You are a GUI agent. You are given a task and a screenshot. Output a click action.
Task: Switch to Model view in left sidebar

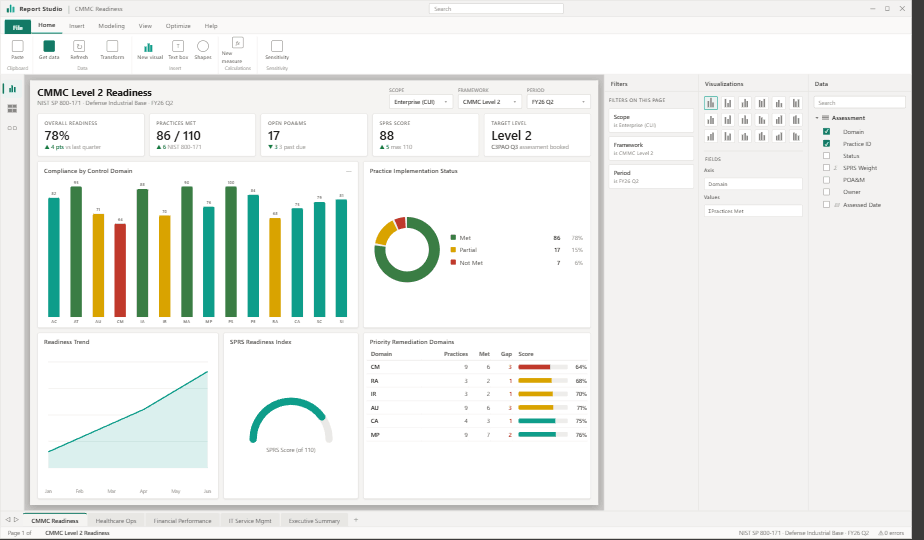[12, 128]
